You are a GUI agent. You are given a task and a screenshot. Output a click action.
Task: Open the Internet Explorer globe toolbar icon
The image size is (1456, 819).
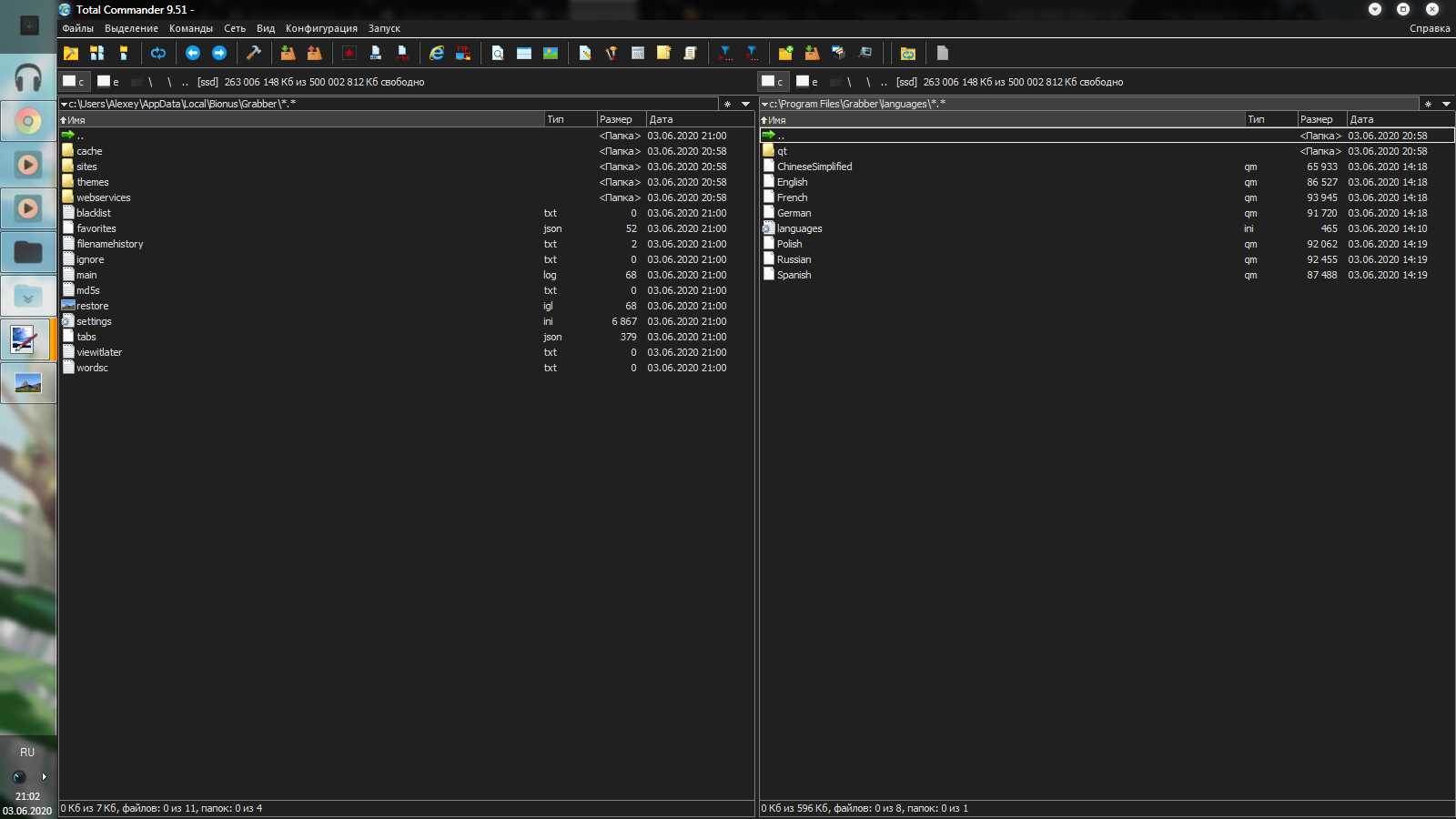[x=437, y=53]
